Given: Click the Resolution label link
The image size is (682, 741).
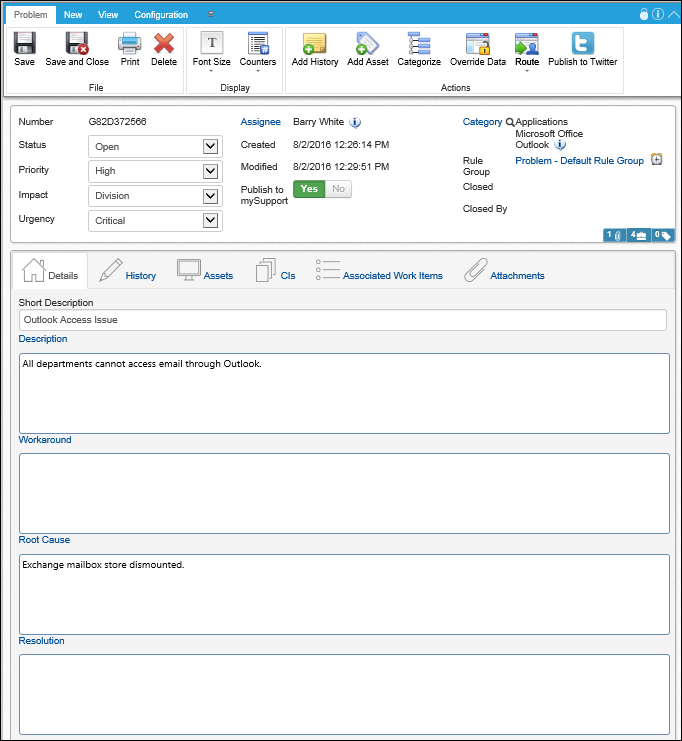Looking at the screenshot, I should [42, 641].
